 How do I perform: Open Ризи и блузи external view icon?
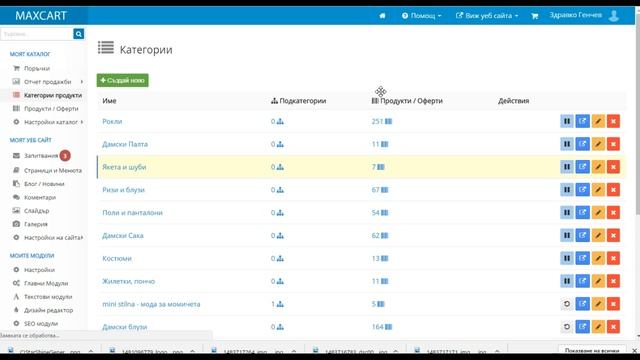click(x=582, y=190)
